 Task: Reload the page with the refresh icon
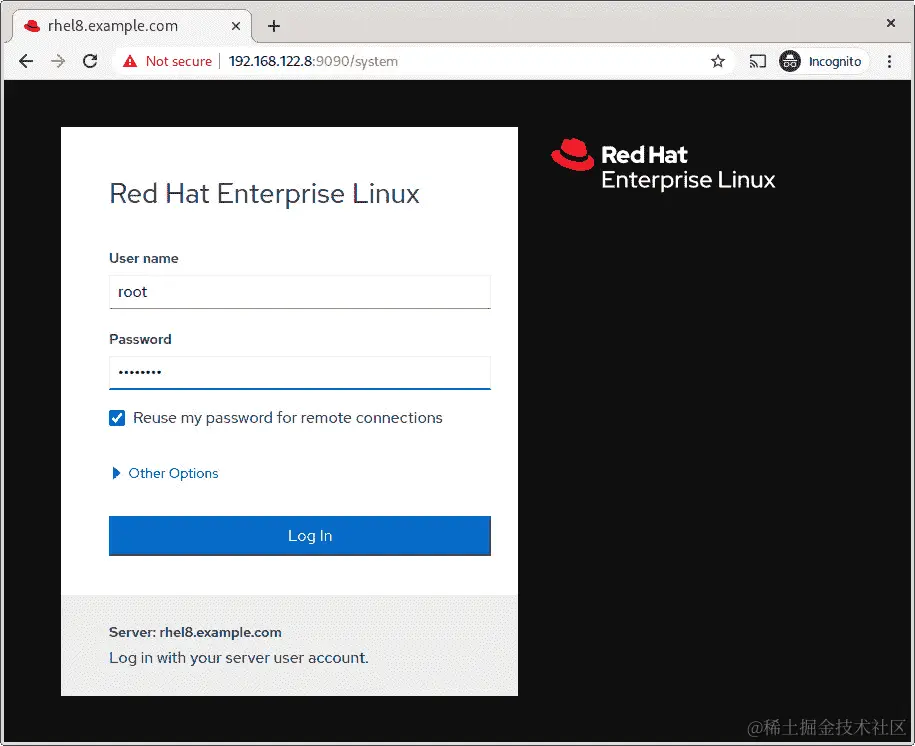point(90,61)
